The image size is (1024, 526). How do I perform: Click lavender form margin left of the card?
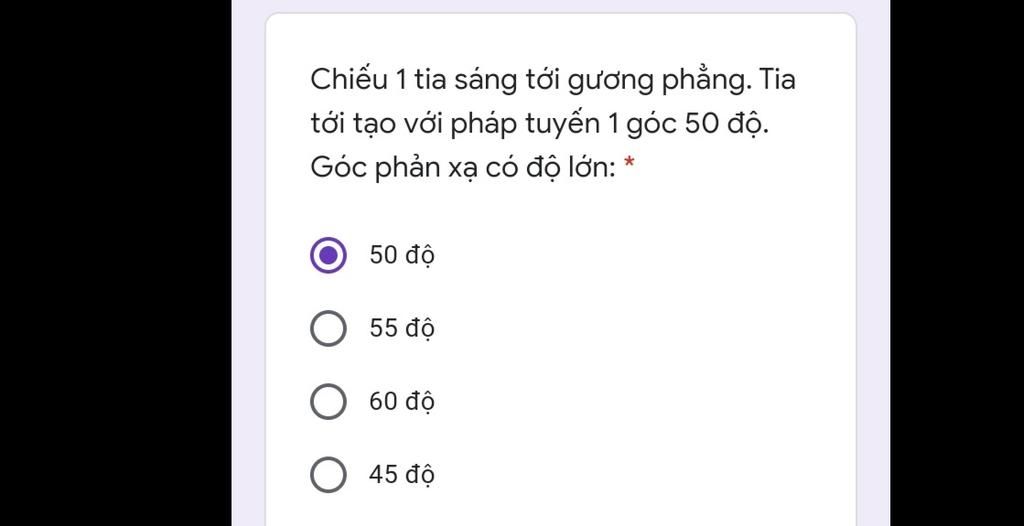[248, 261]
